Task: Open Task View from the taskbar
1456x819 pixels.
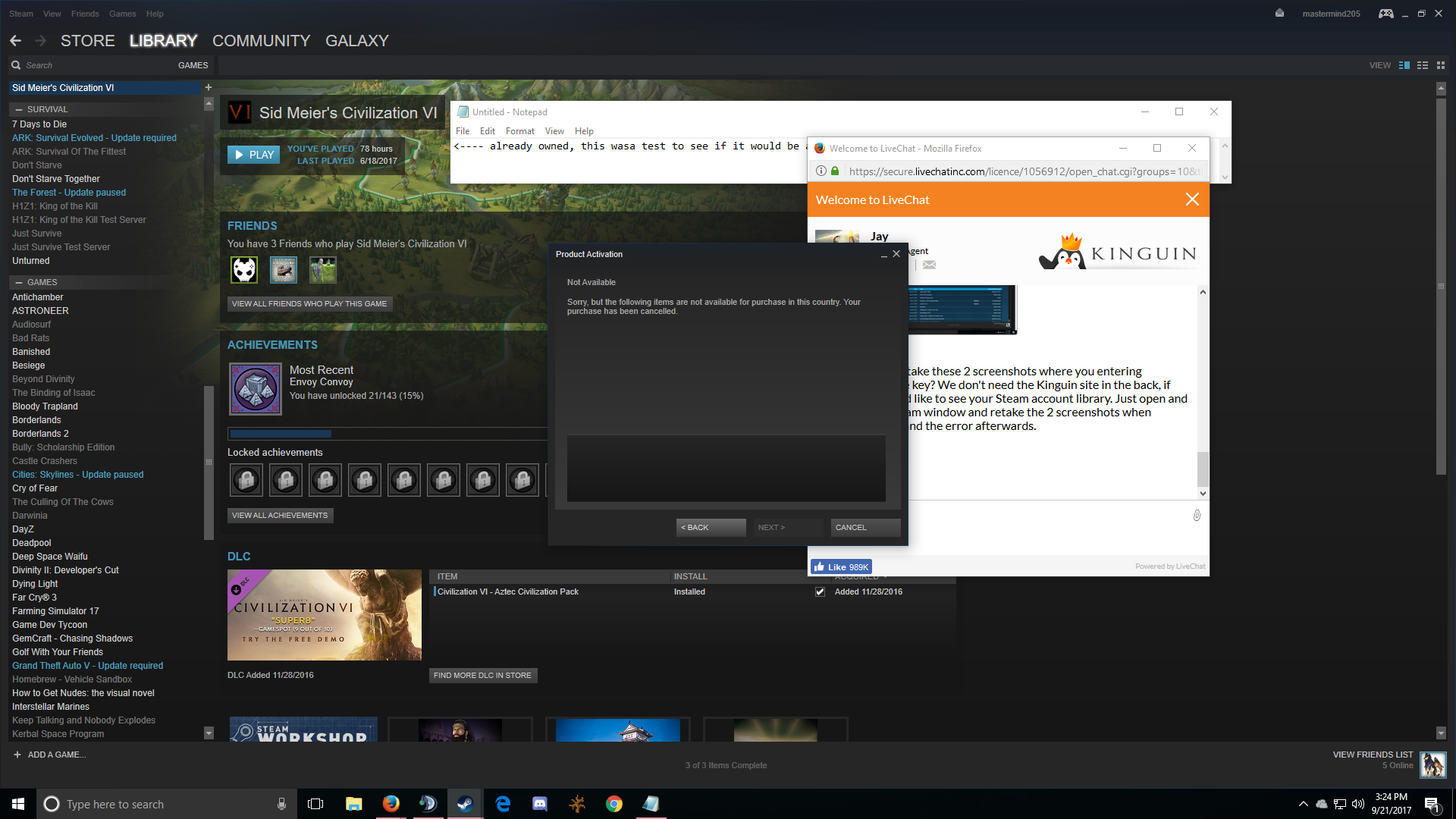Action: 315,804
